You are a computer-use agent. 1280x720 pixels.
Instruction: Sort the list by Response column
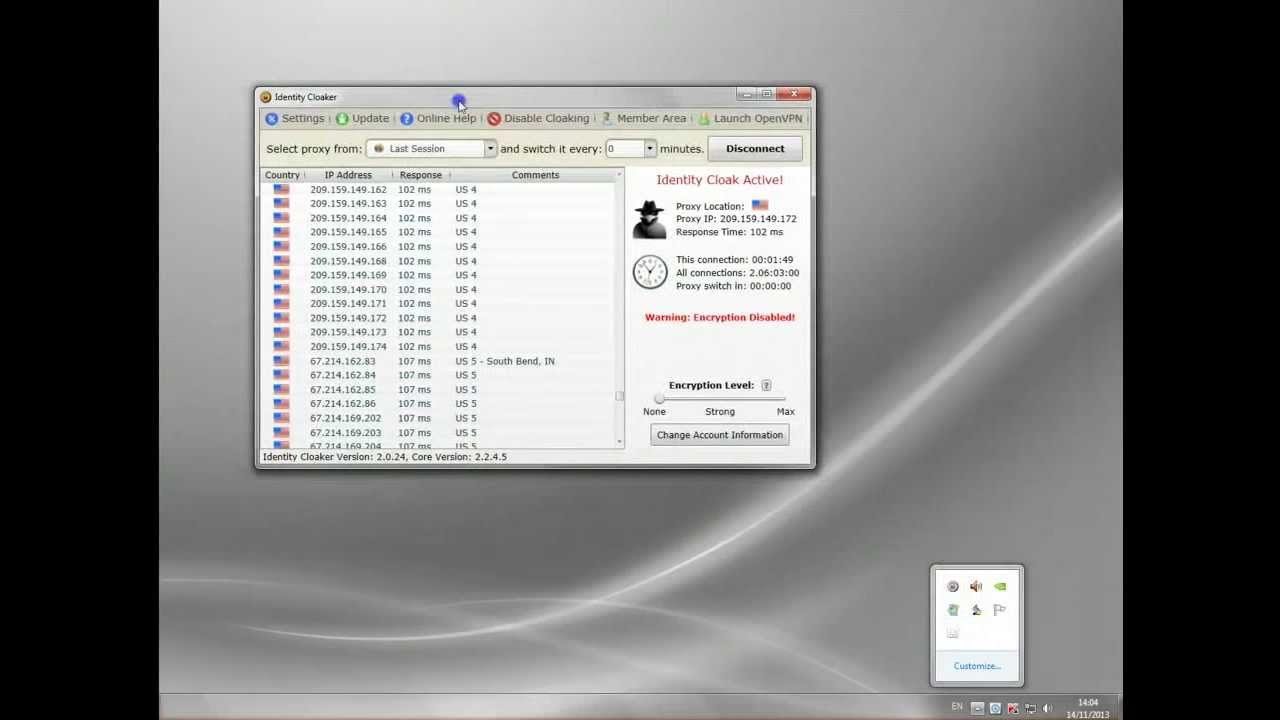point(420,175)
